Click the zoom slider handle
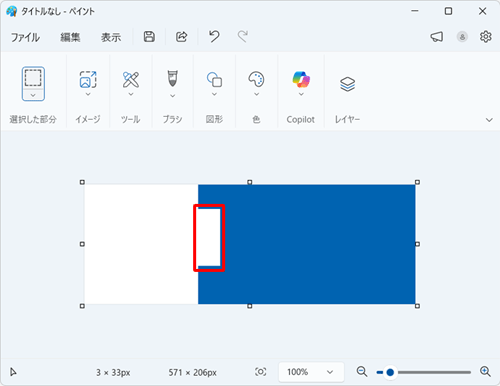Screen dimensions: 500x386 point(390,372)
